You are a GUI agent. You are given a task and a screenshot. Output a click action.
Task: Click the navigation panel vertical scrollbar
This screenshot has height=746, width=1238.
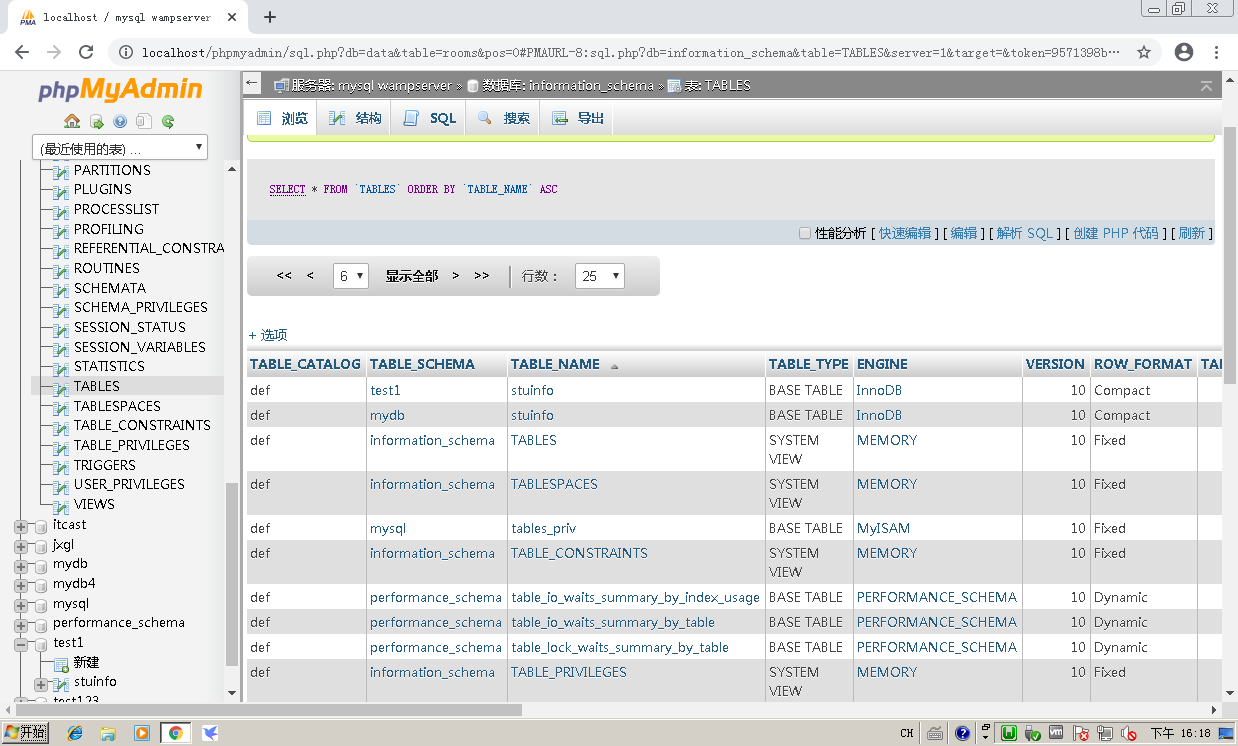click(232, 575)
